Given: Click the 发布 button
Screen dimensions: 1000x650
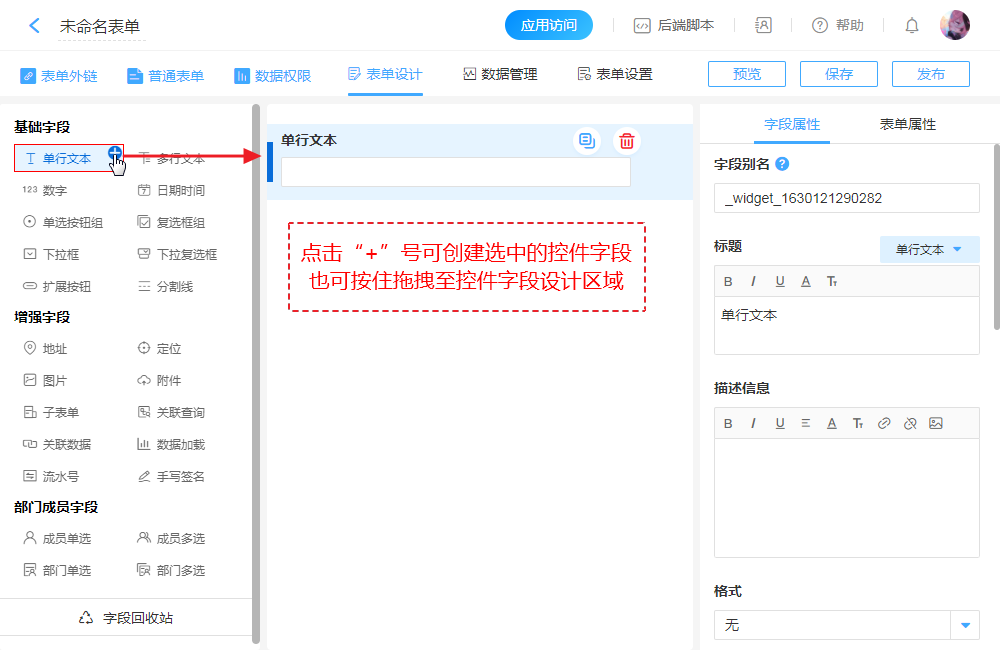Looking at the screenshot, I should (930, 74).
